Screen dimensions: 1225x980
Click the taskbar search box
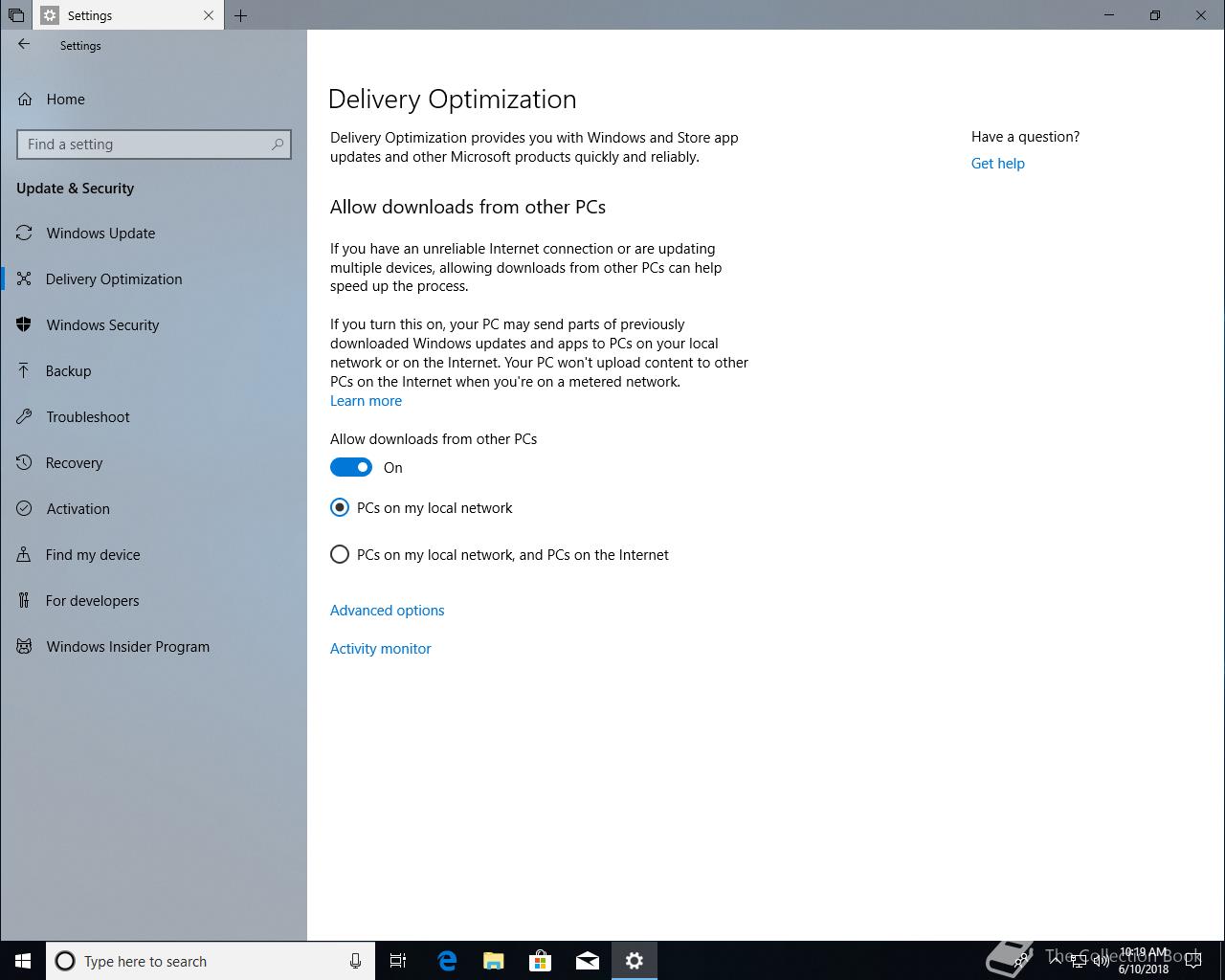pos(211,961)
